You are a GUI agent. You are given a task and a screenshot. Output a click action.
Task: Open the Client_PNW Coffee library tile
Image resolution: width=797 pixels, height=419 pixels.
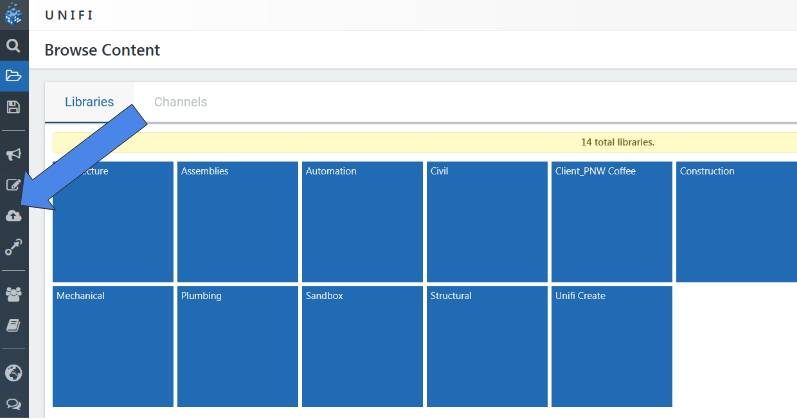(x=612, y=222)
